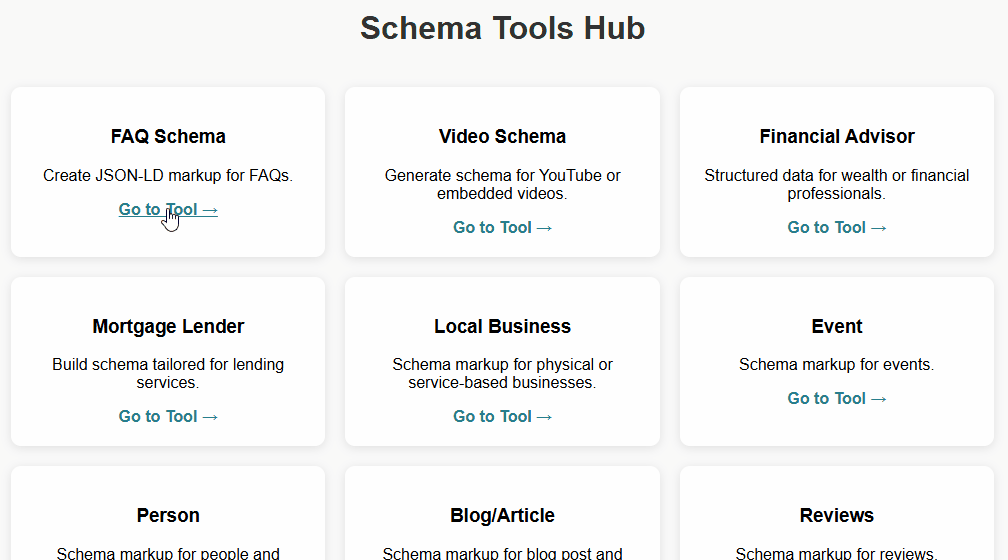Click the Financial Advisor card heading
Viewport: 1008px width, 560px height.
click(836, 136)
